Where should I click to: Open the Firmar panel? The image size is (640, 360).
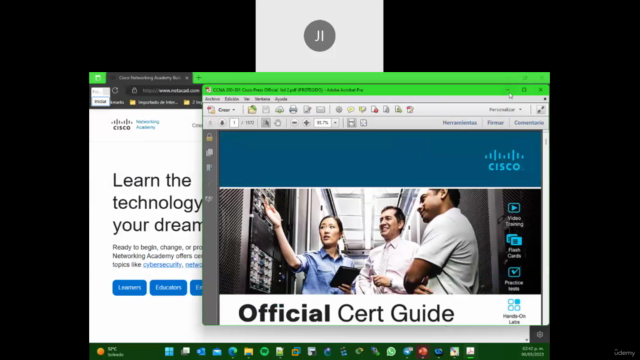pos(496,122)
